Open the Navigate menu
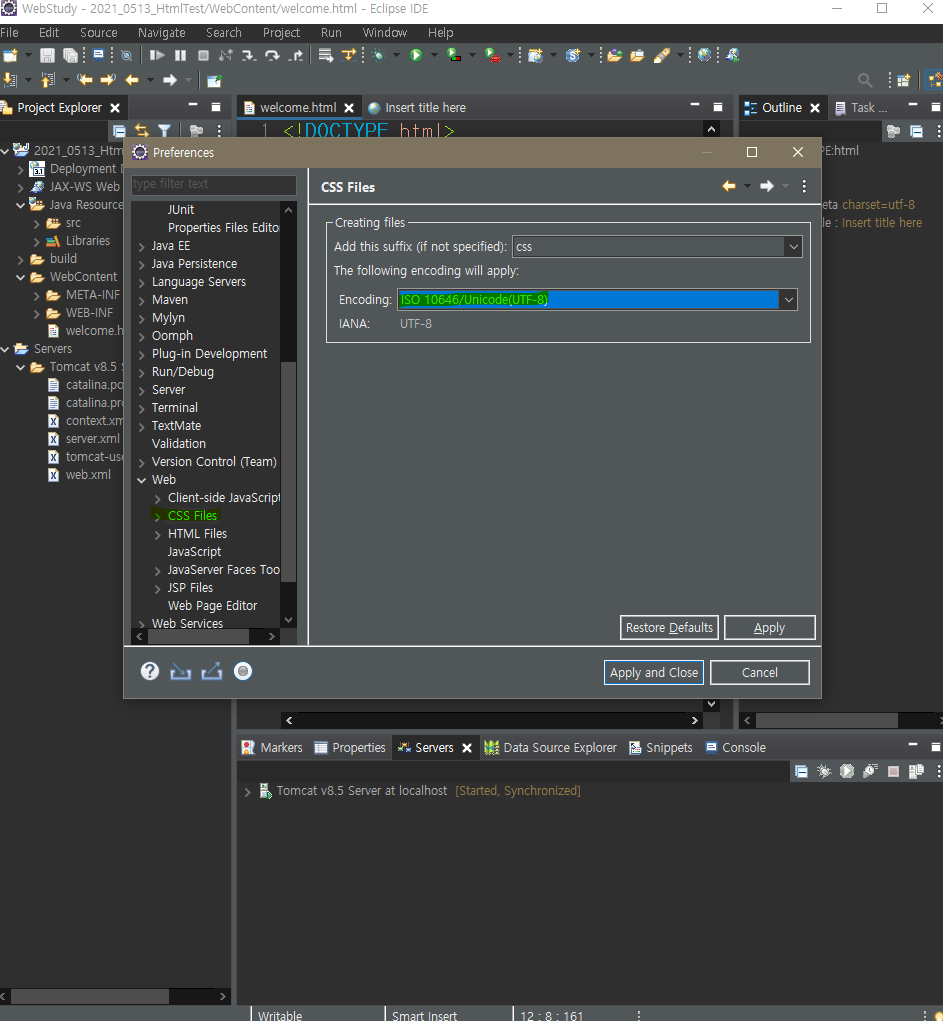Screen dimensions: 943x1021 pyautogui.click(x=162, y=33)
